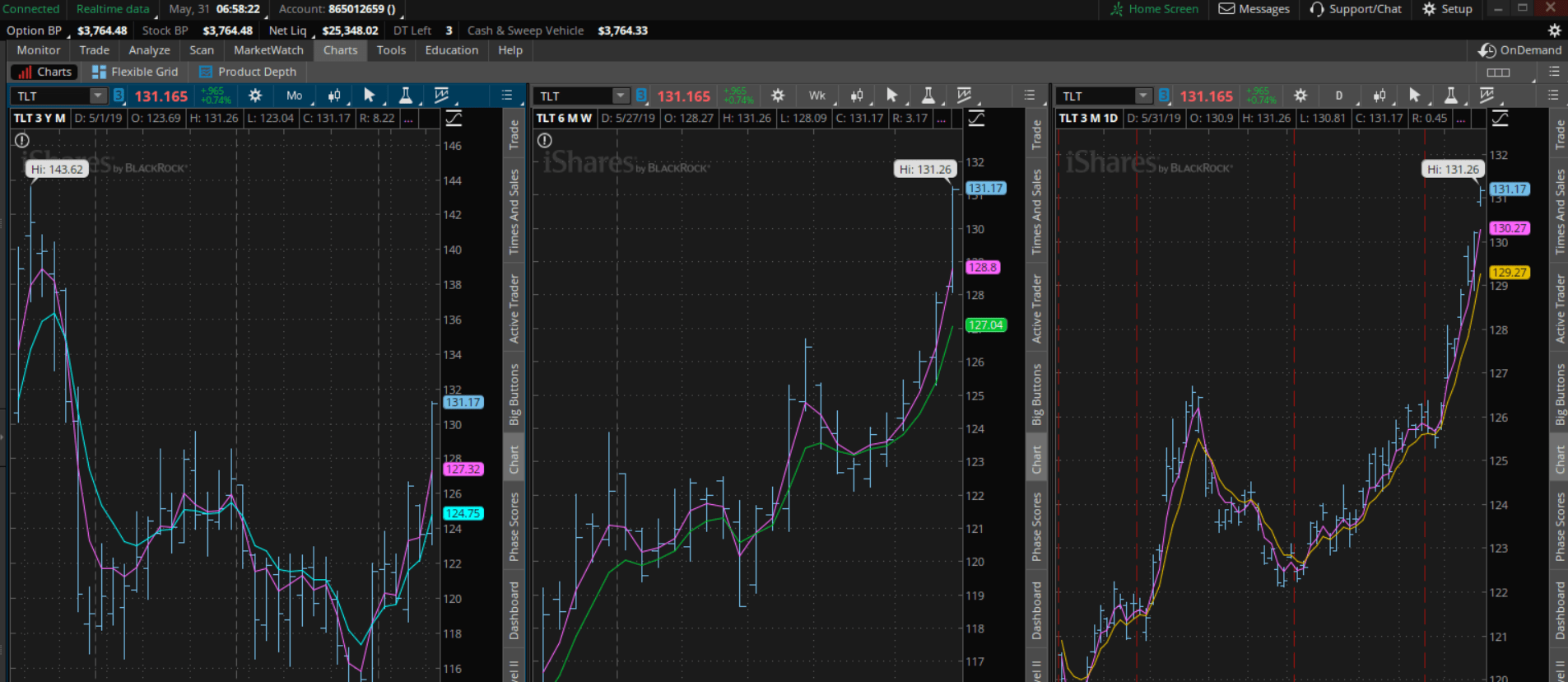This screenshot has width=1568, height=682.
Task: Open the D timeframe dropdown in right chart
Action: click(x=1339, y=96)
